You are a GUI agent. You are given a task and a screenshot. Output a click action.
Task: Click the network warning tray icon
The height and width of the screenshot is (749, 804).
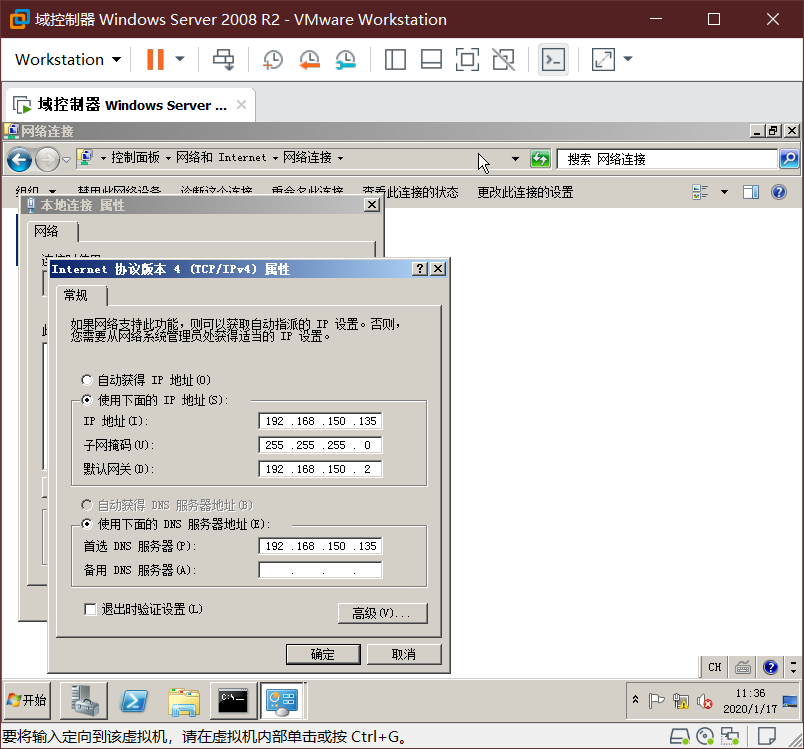[x=681, y=700]
